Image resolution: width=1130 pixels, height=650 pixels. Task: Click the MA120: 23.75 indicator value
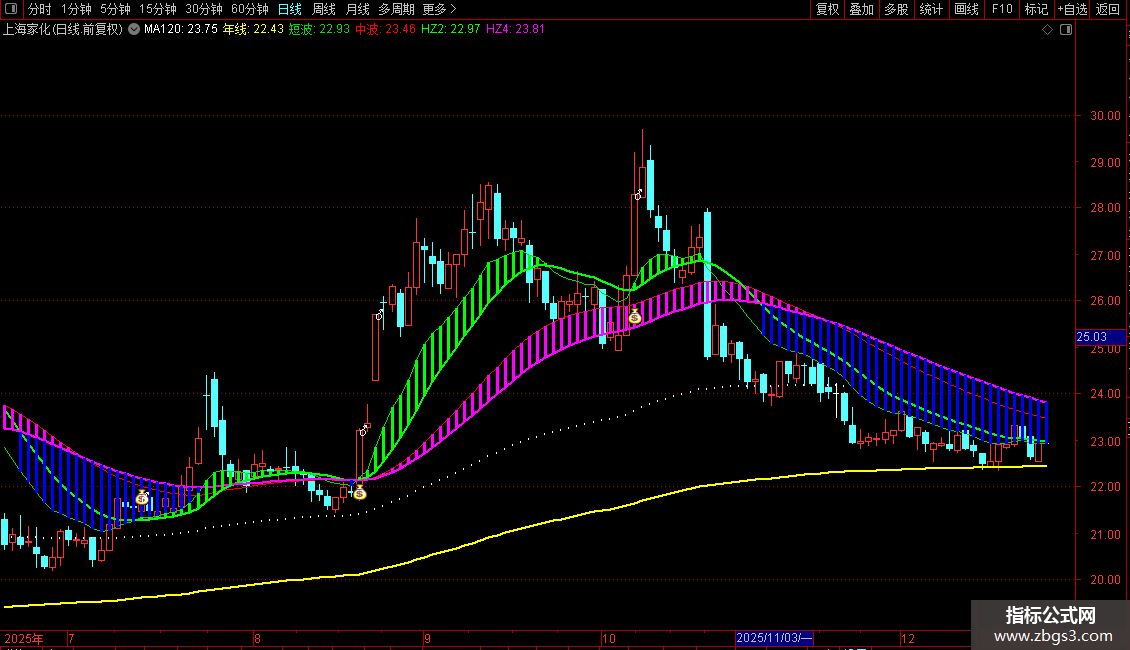click(181, 30)
